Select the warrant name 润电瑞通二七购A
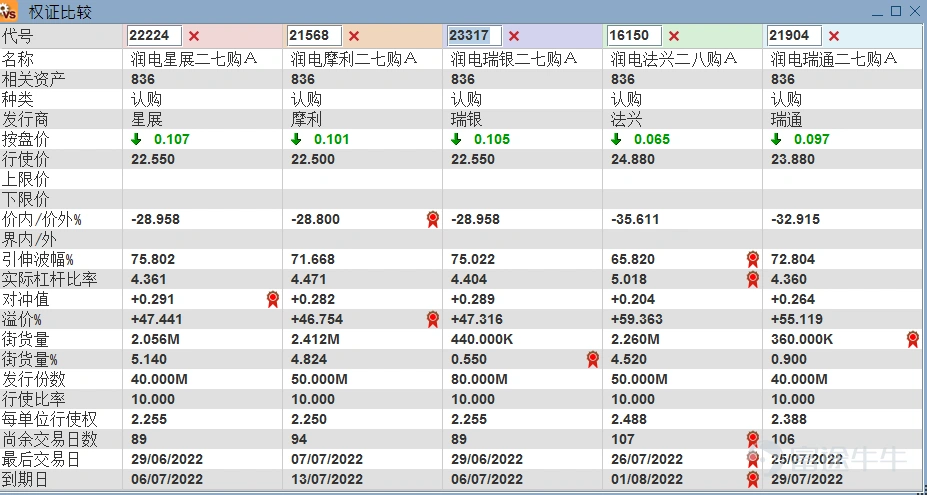 (834, 59)
